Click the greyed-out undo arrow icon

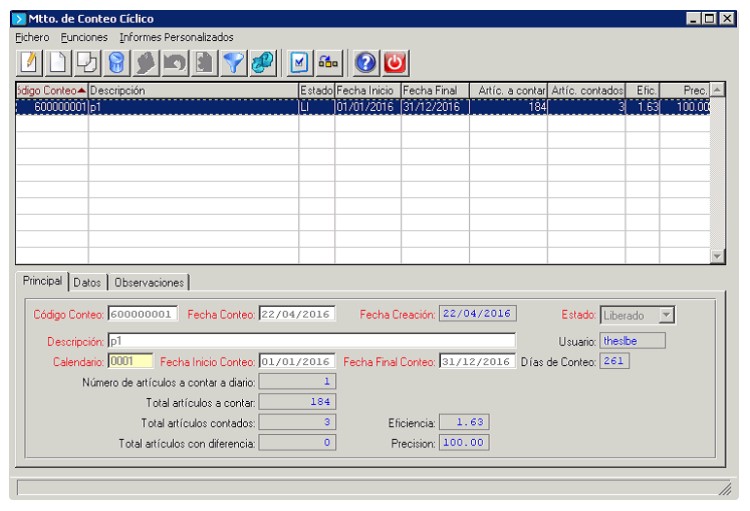175,63
